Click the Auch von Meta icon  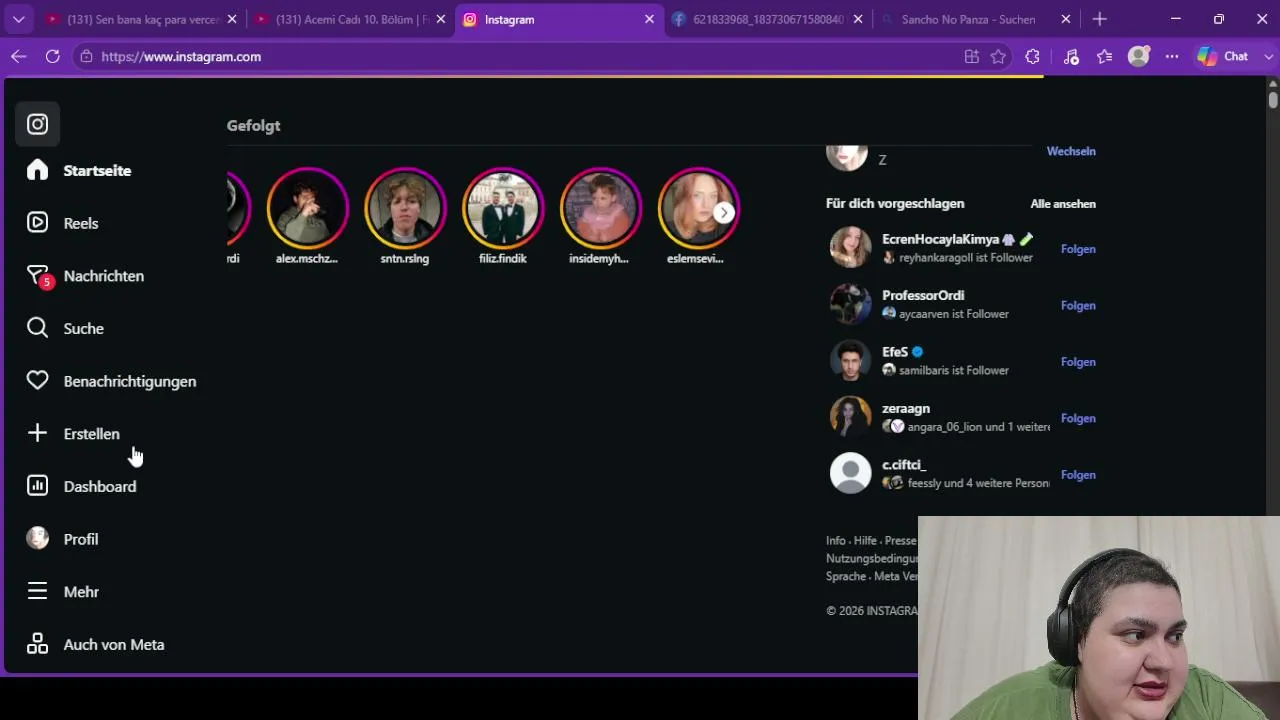[37, 644]
